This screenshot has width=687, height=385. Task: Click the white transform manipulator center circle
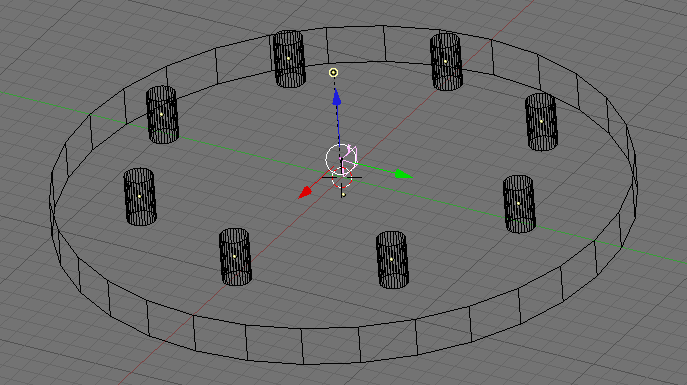[339, 158]
